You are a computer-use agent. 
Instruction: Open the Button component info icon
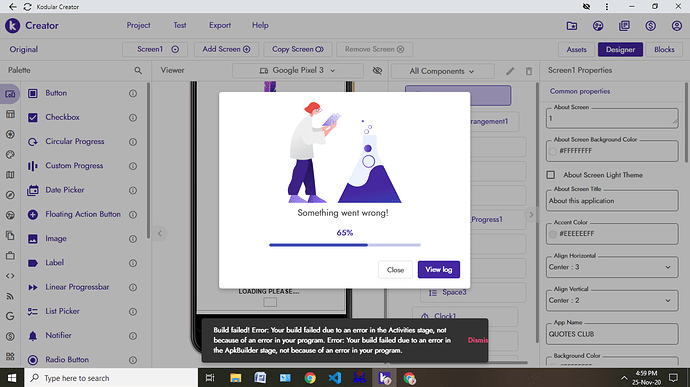click(133, 93)
